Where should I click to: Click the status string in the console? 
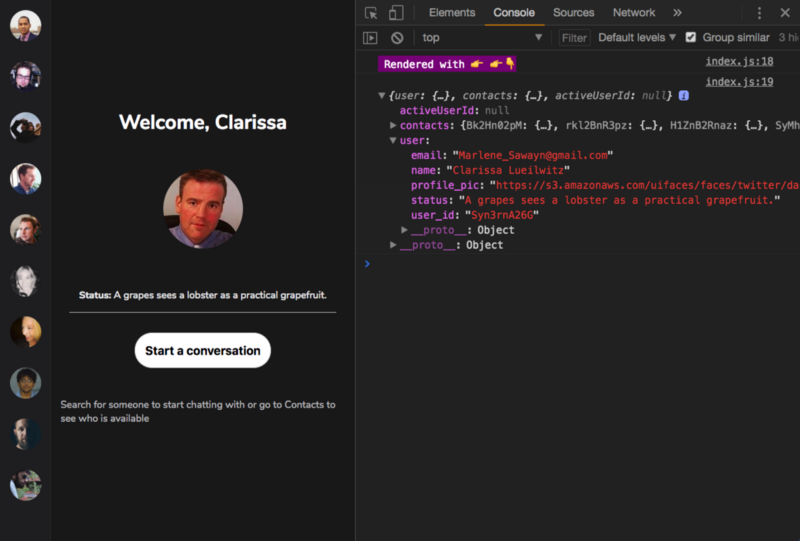(x=619, y=200)
